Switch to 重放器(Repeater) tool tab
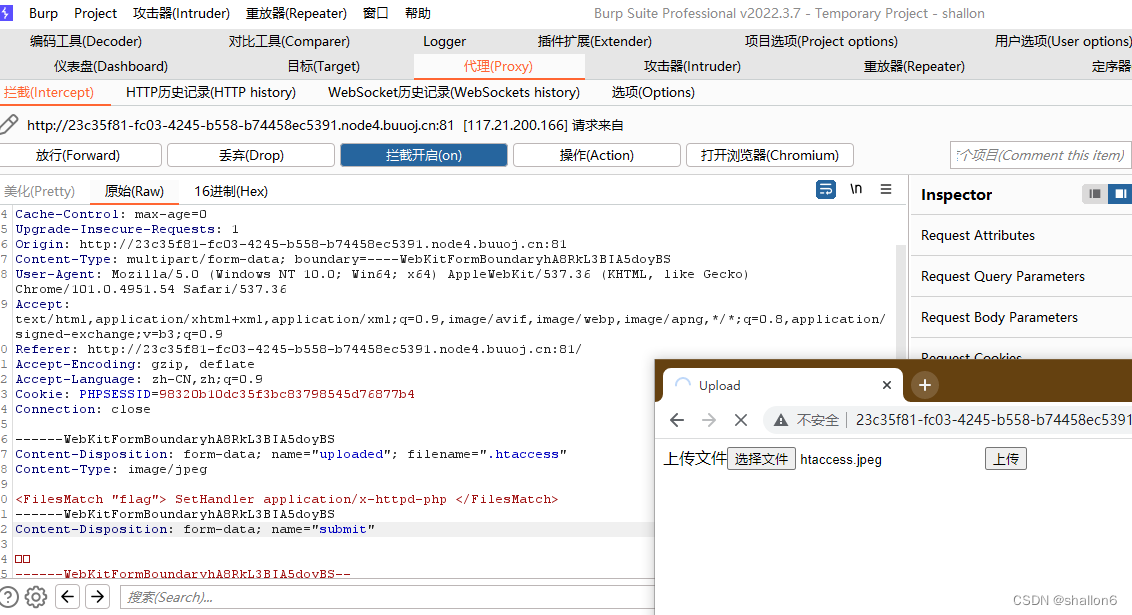This screenshot has height=615, width=1132. coord(914,66)
